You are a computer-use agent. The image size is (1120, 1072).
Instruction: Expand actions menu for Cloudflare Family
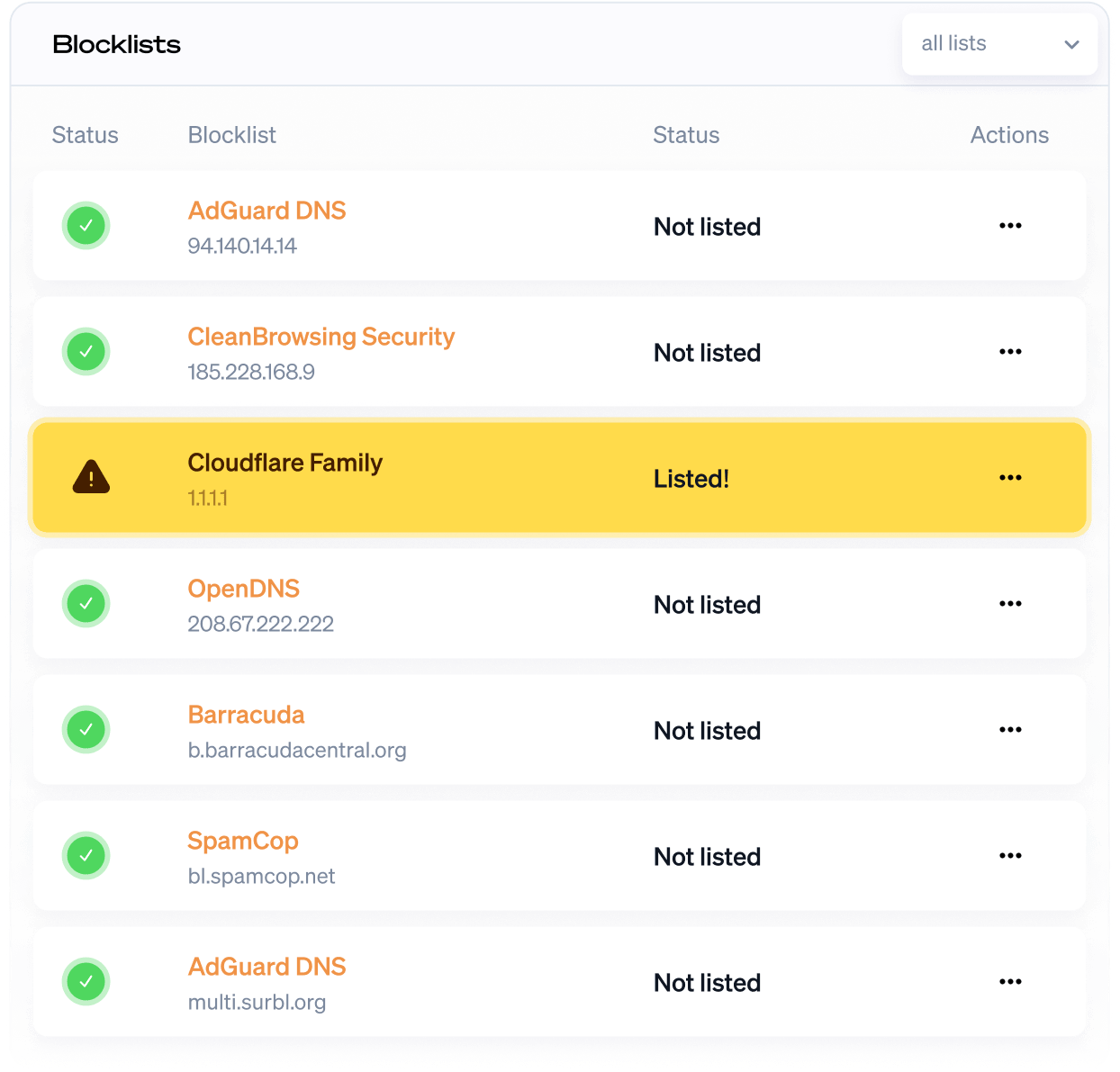pos(1010,478)
